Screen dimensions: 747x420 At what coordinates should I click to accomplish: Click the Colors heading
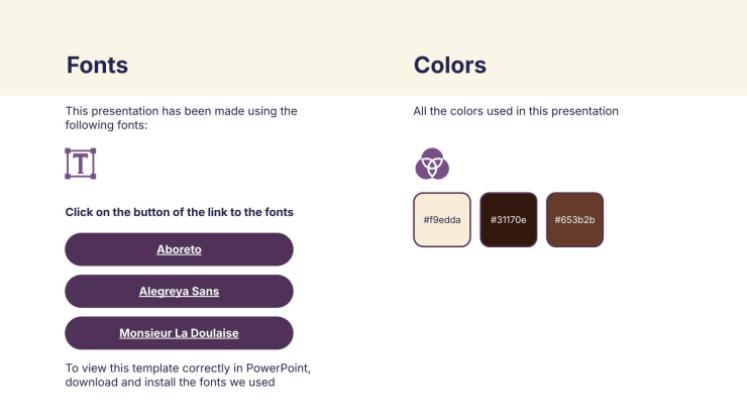click(450, 65)
